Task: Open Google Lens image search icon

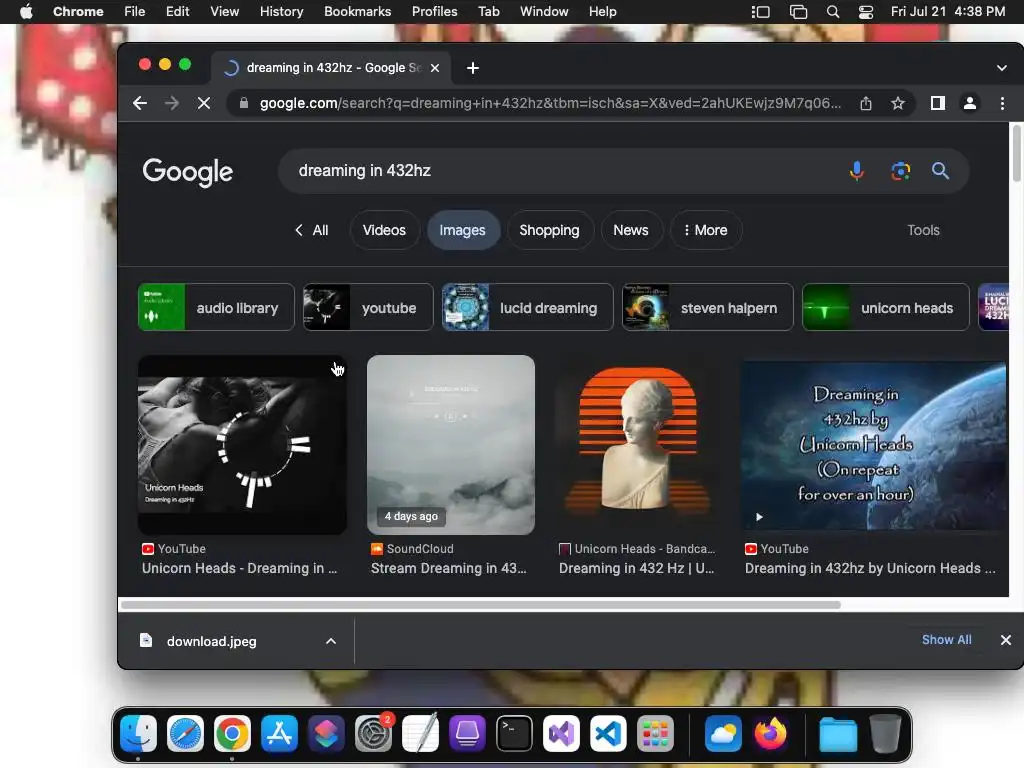Action: (901, 171)
